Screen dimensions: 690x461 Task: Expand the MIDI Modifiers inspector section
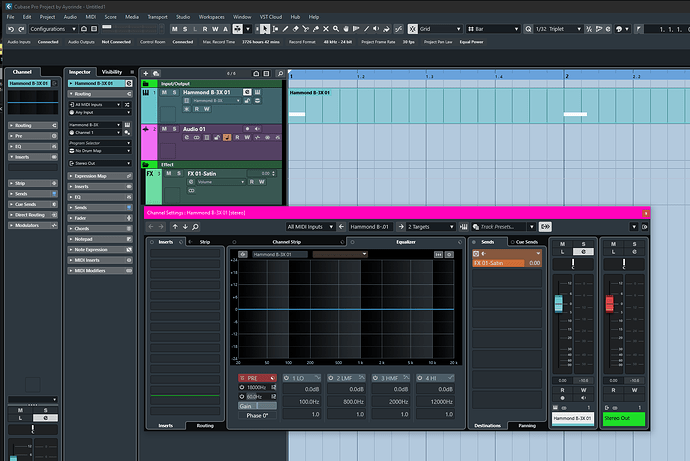[100, 271]
